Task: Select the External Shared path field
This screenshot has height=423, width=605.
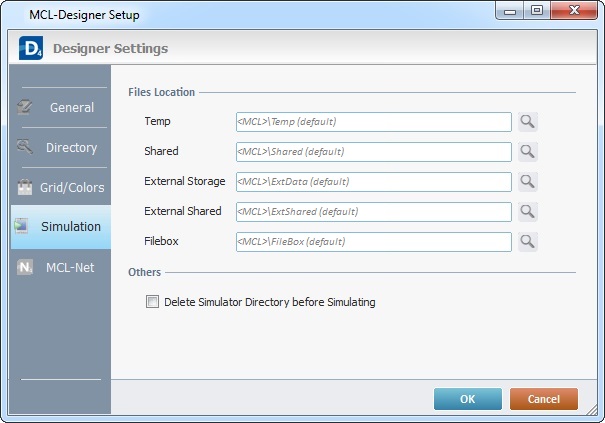Action: coord(373,212)
